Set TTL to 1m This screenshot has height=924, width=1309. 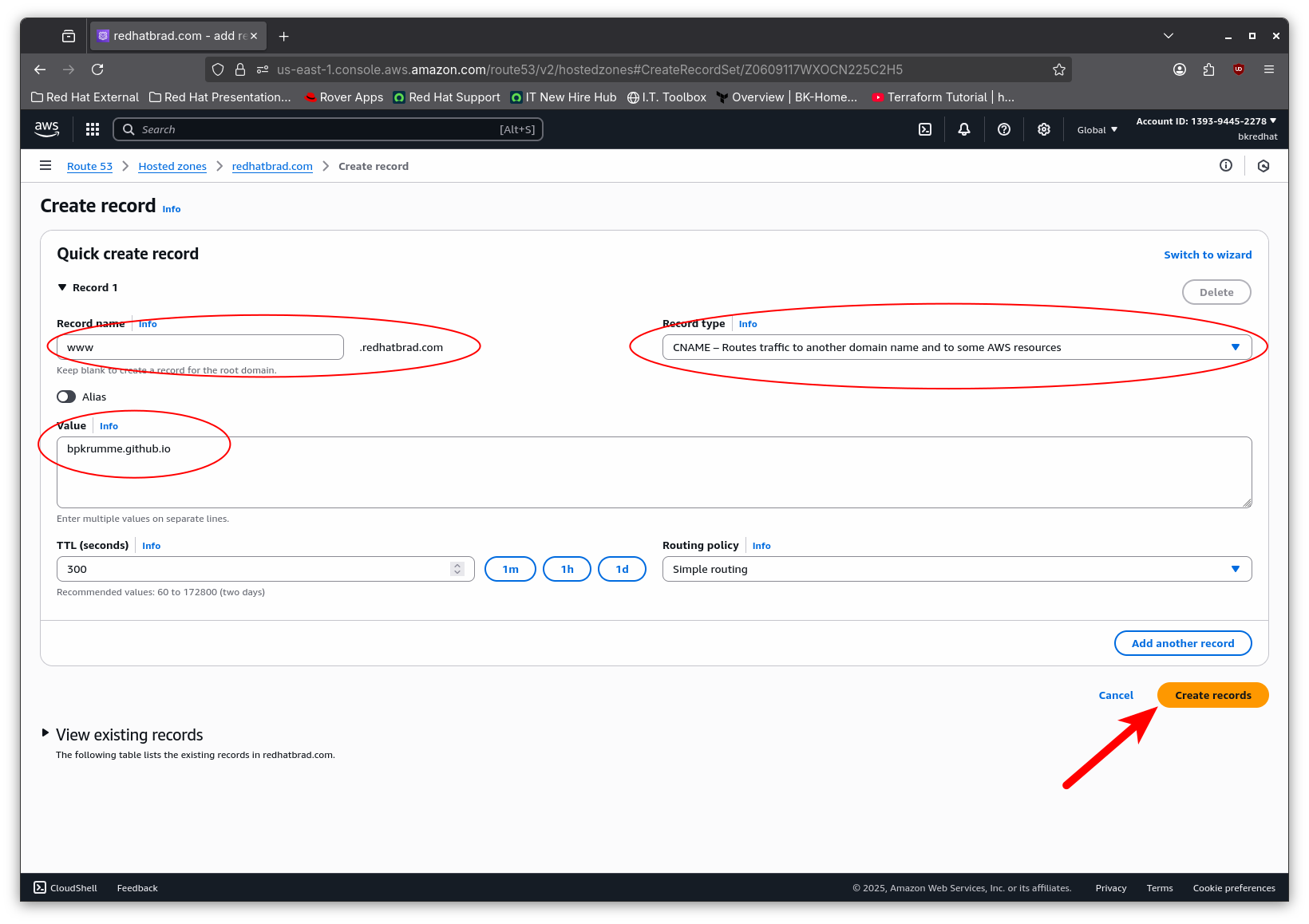pyautogui.click(x=510, y=569)
